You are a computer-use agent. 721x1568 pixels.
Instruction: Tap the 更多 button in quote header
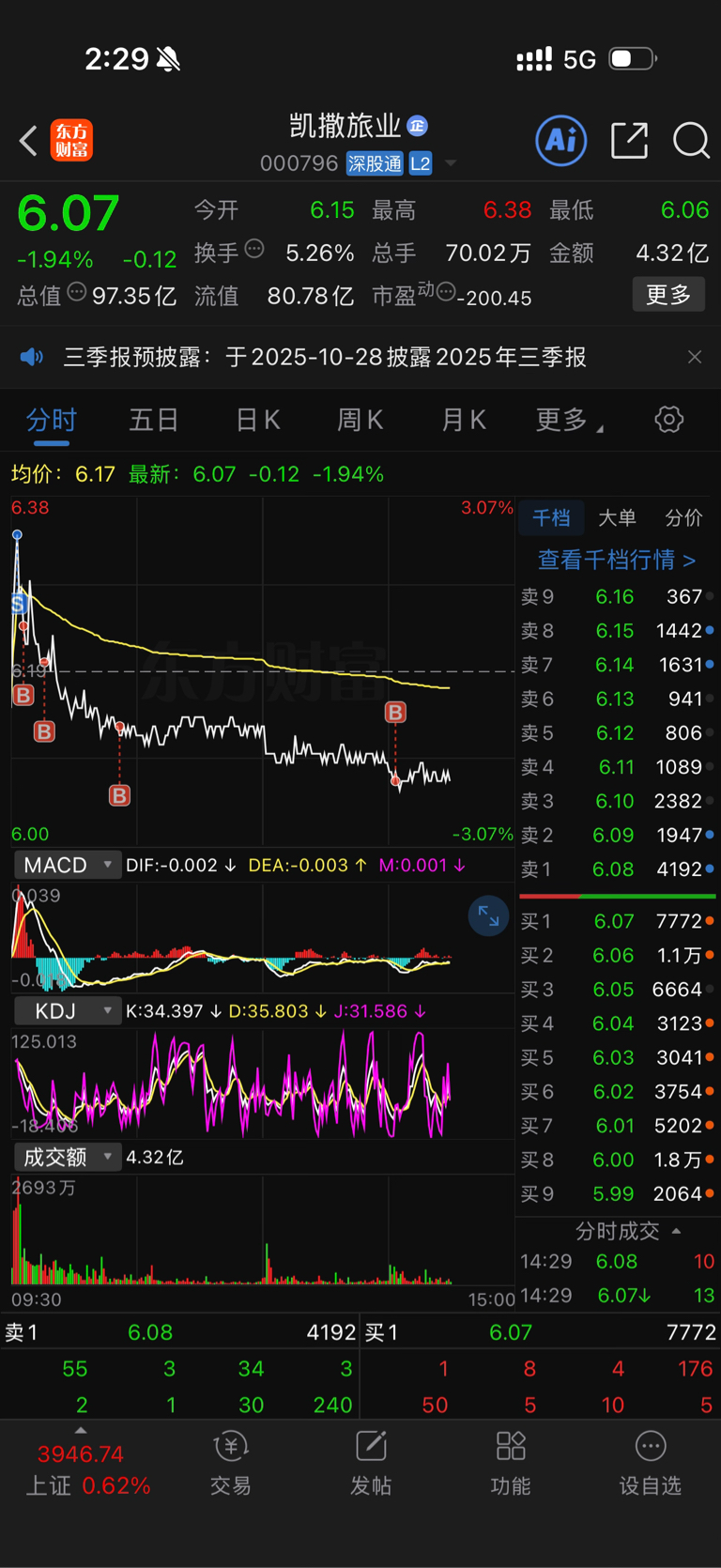point(668,295)
